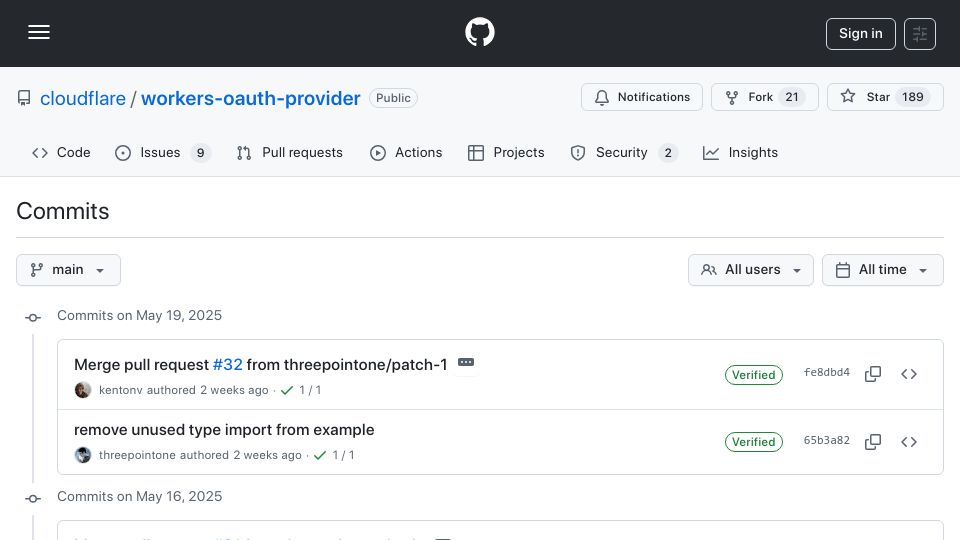View the Security tab

623,152
